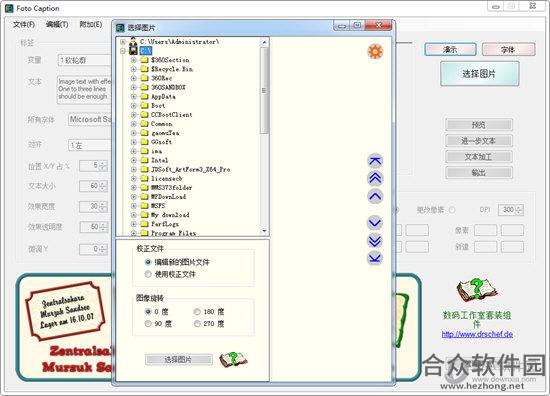Open help book icon in main window
550x396 pixels.
(x=477, y=289)
